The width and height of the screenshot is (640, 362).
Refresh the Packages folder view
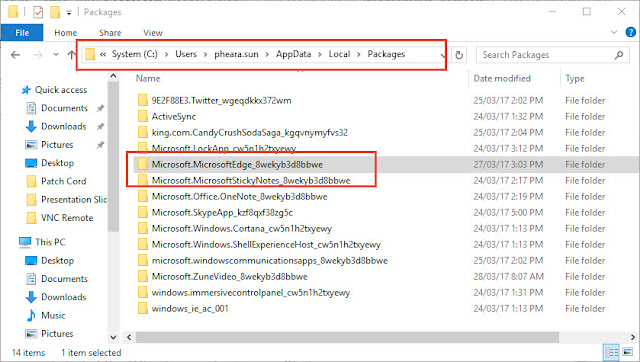tap(459, 55)
